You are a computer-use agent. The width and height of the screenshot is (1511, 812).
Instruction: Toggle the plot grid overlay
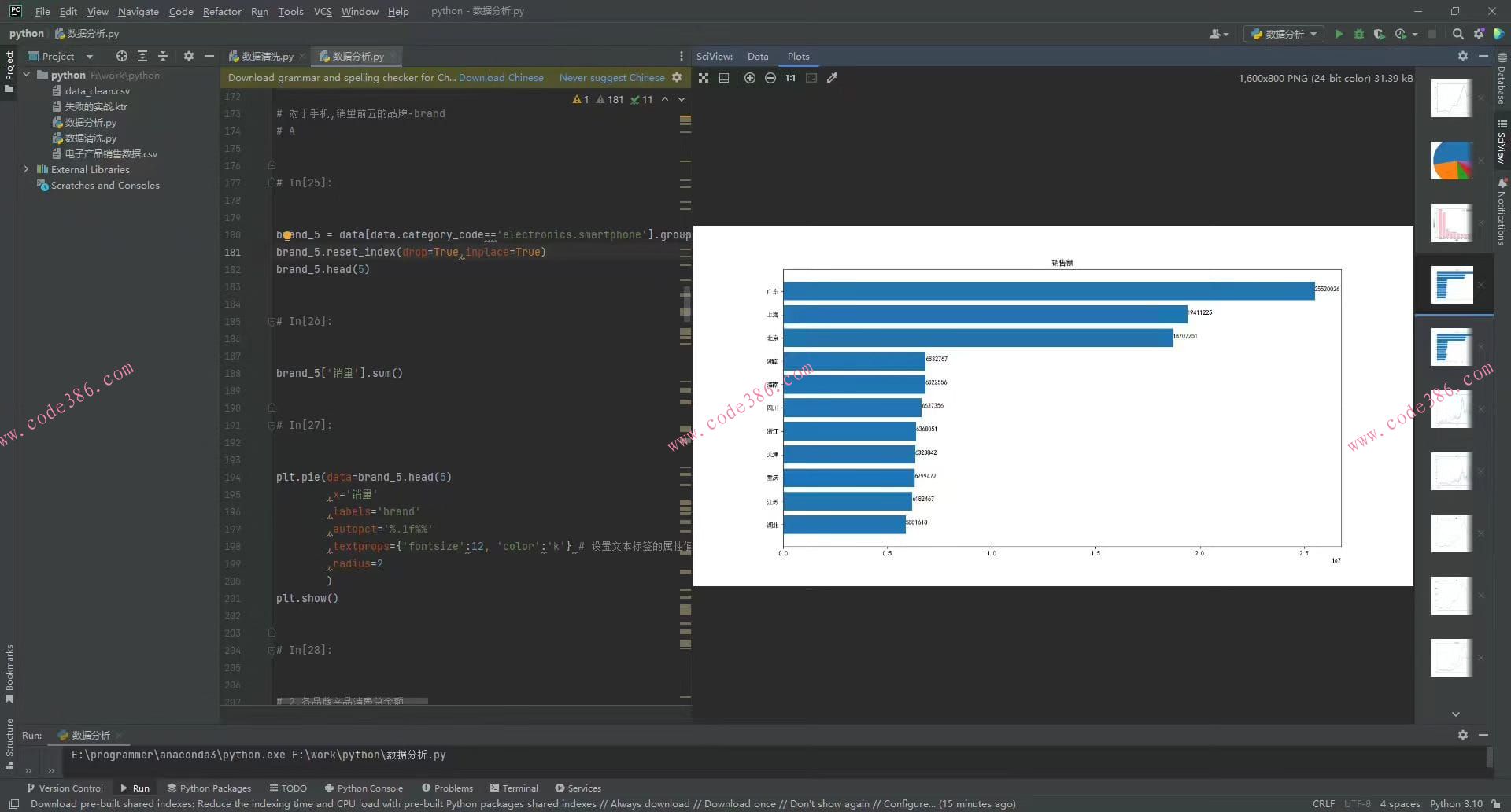(724, 78)
